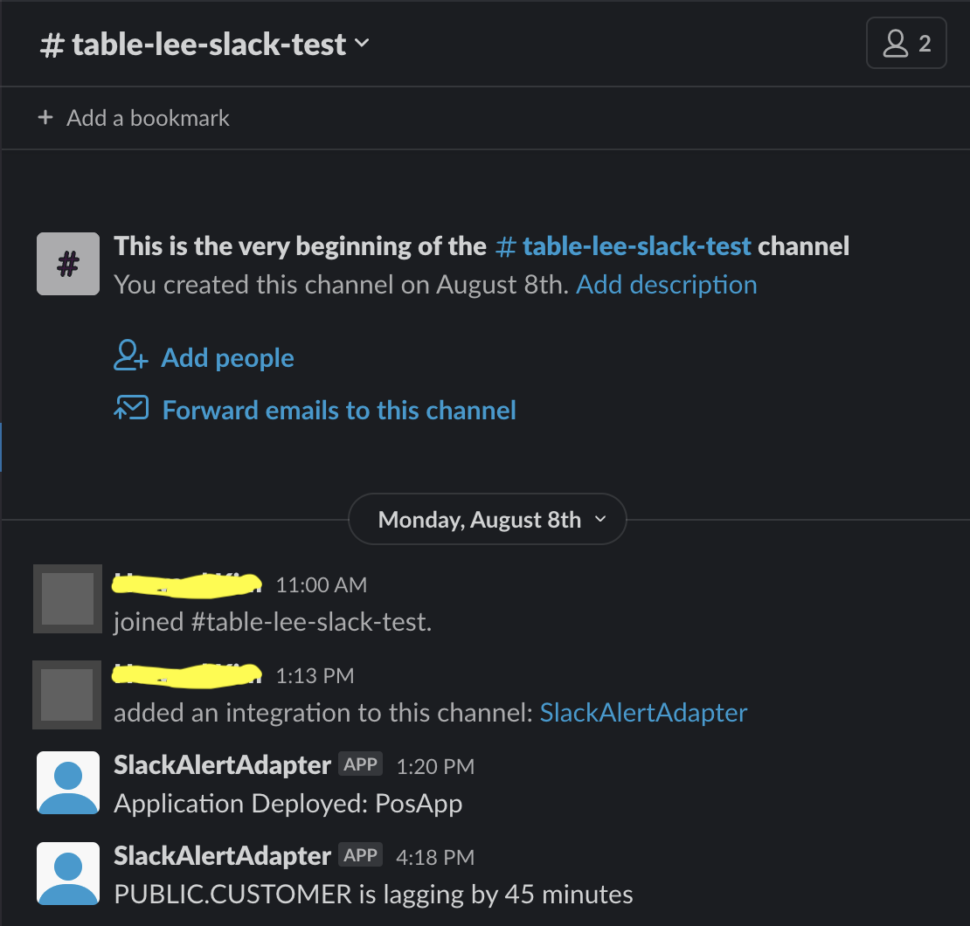Screen dimensions: 970x926
Task: Click the gray hash channel icon
Action: pos(68,264)
